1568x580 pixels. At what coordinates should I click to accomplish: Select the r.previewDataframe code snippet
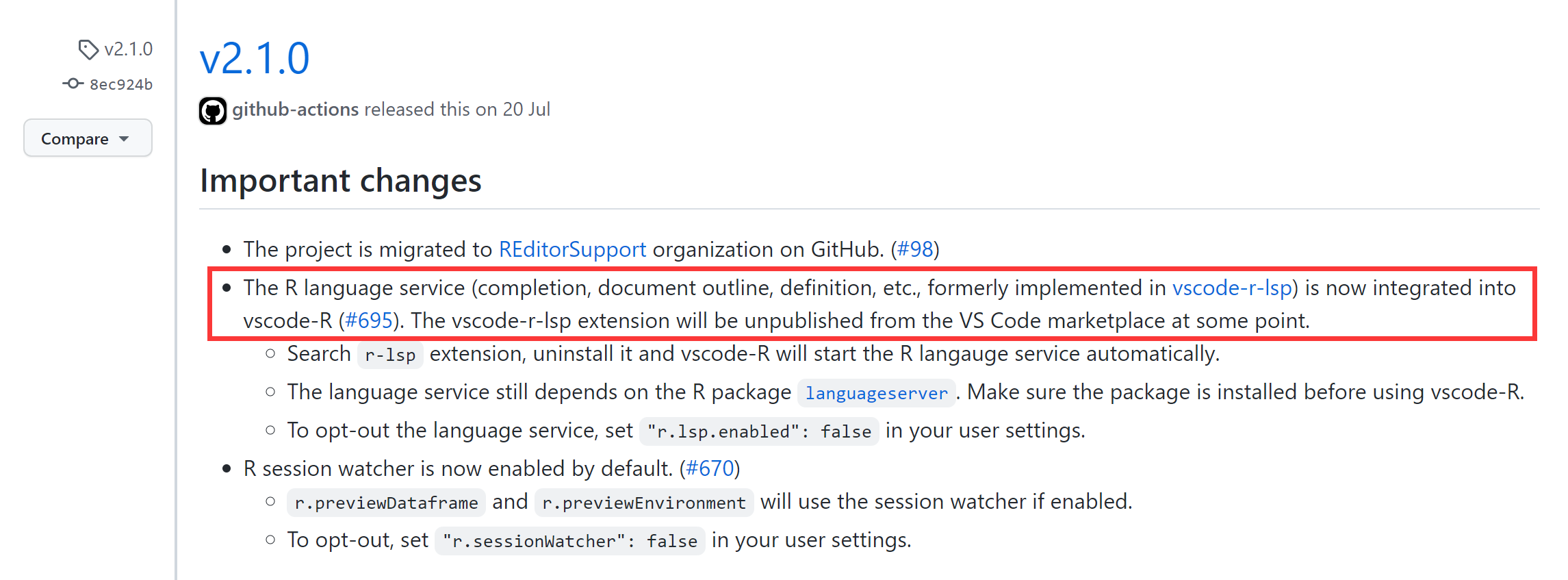tap(385, 502)
